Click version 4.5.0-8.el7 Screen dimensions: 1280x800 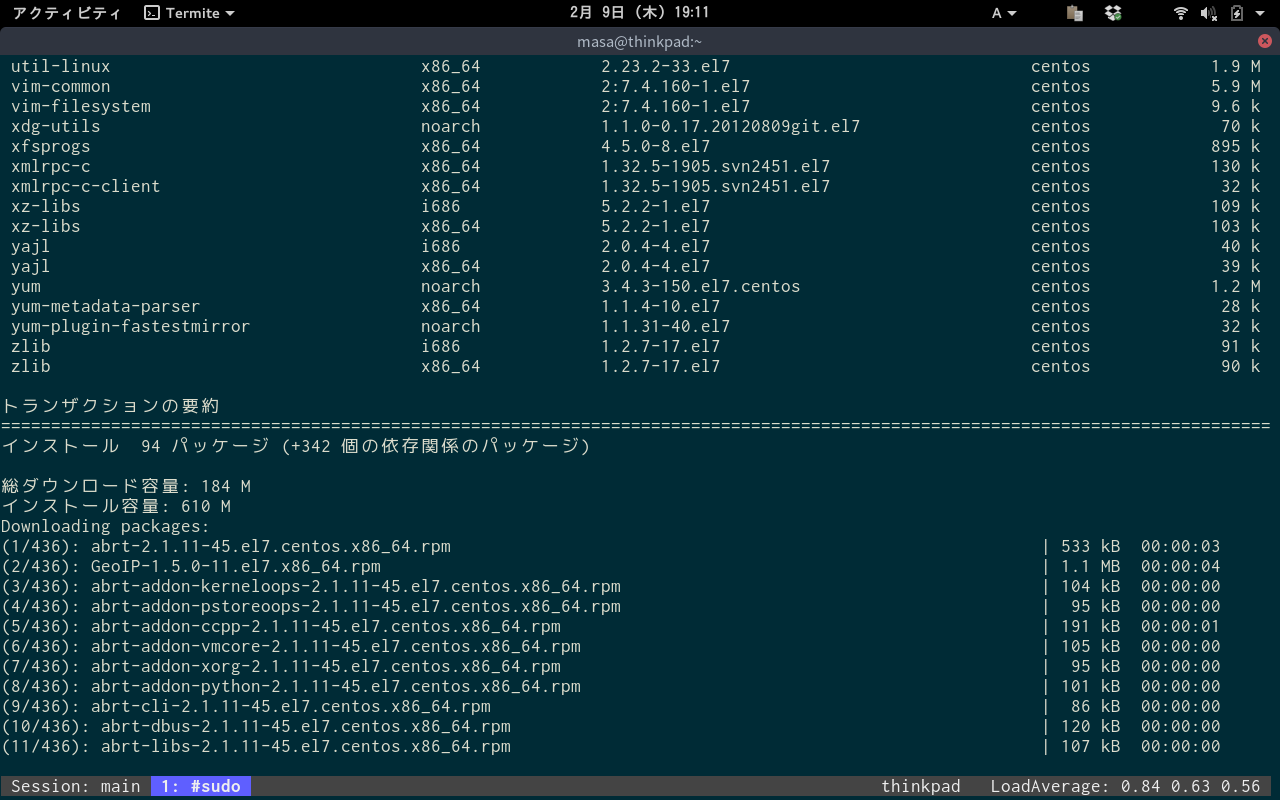point(655,146)
